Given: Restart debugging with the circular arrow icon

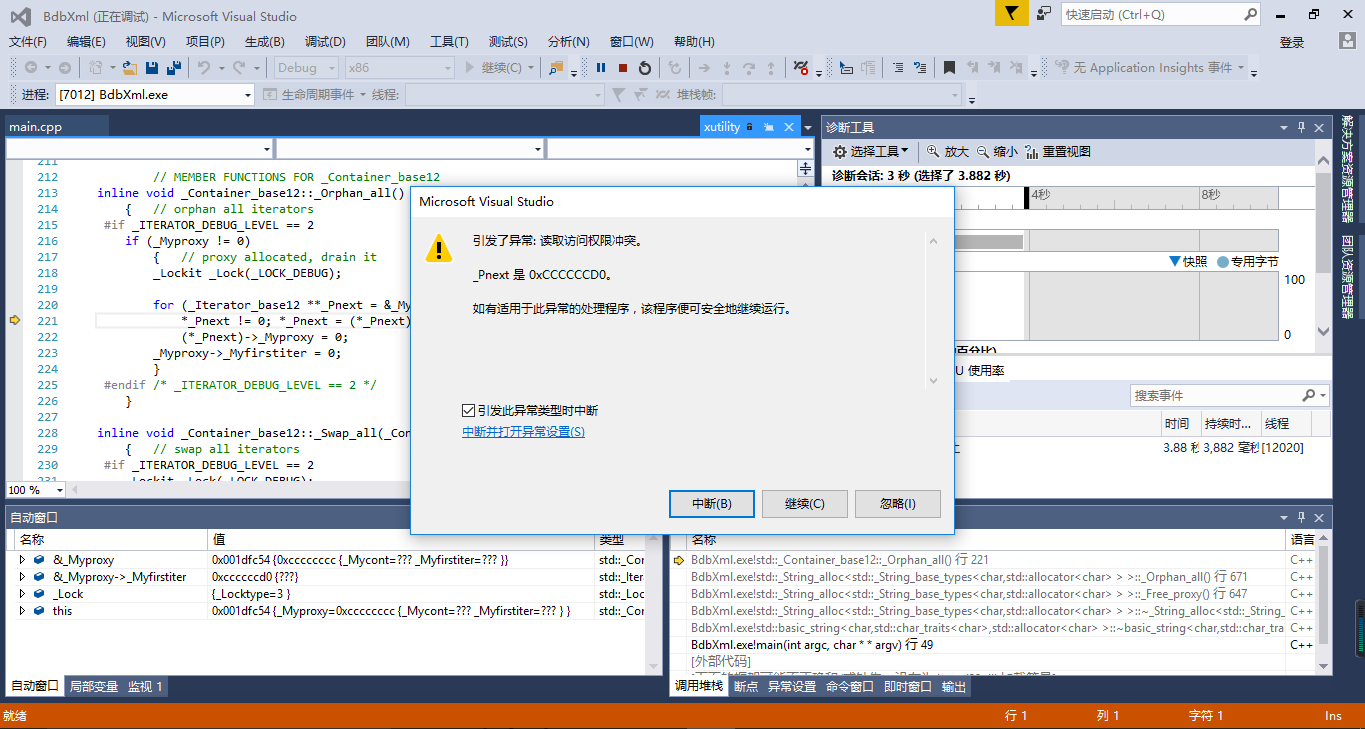Looking at the screenshot, I should click(x=645, y=68).
